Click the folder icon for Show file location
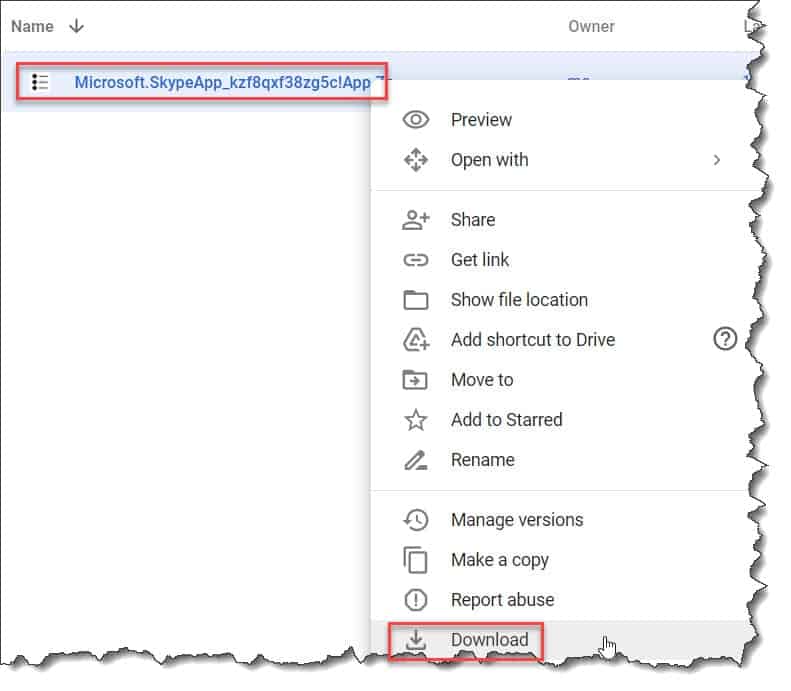The height and width of the screenshot is (691, 791). click(x=416, y=300)
